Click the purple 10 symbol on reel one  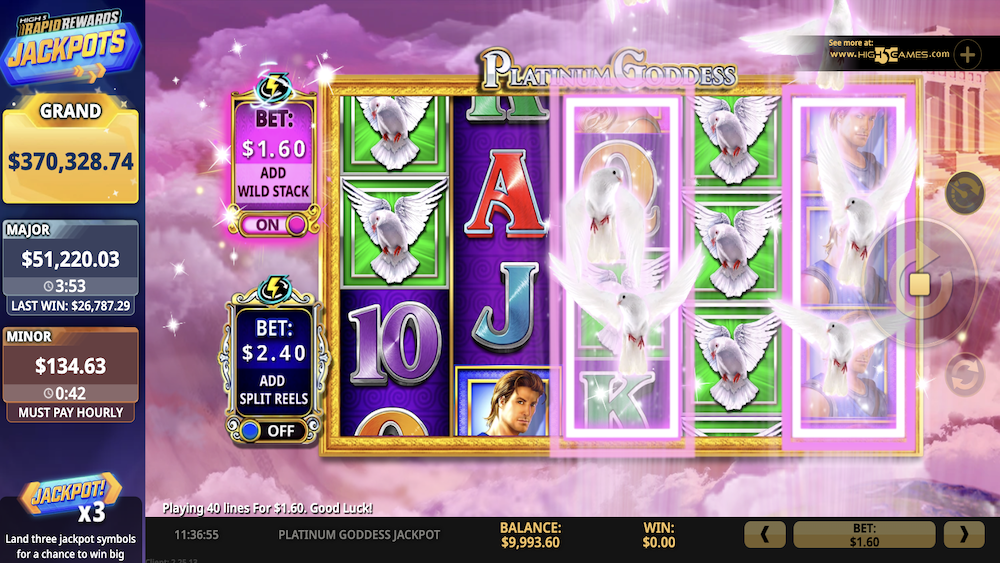[394, 343]
